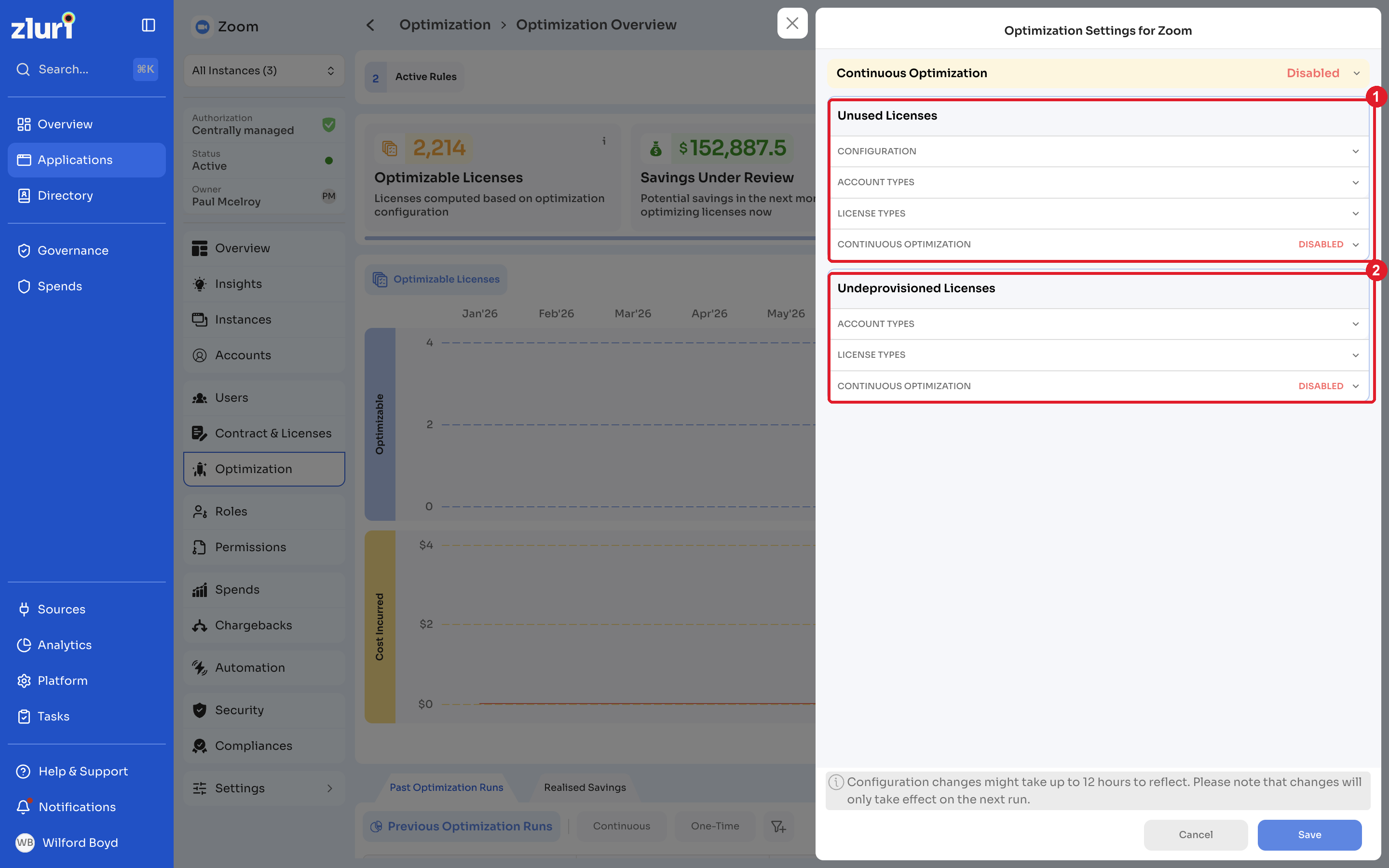Close the Optimization Settings panel
Viewport: 1389px width, 868px height.
pos(792,24)
